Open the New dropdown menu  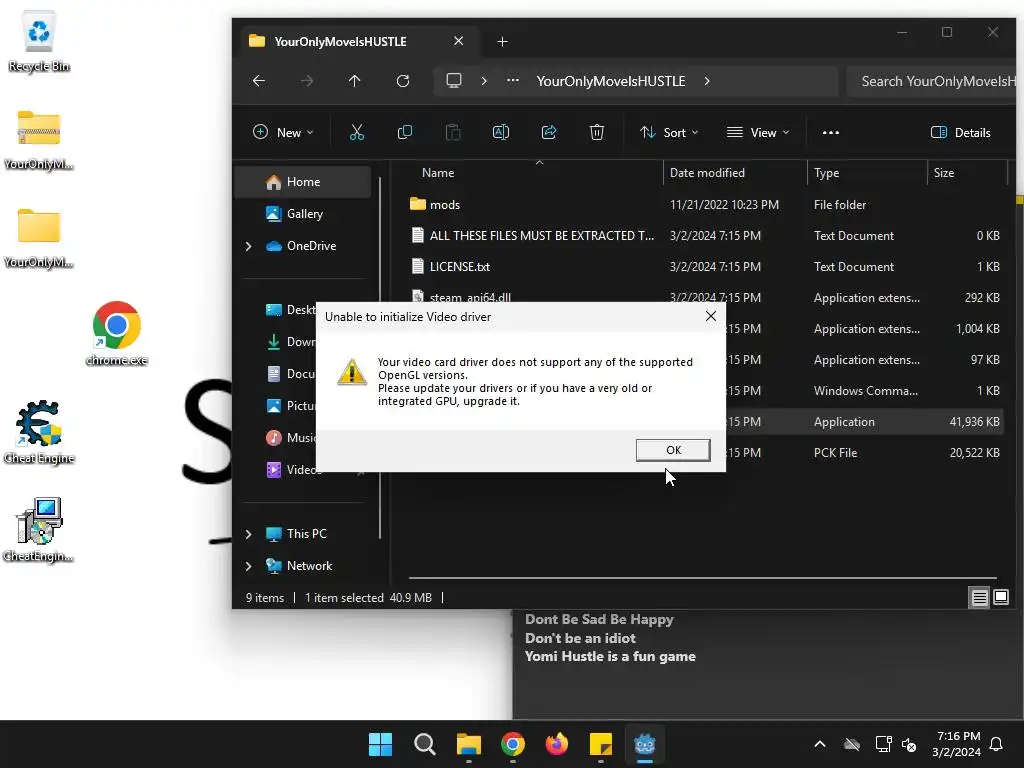click(283, 133)
